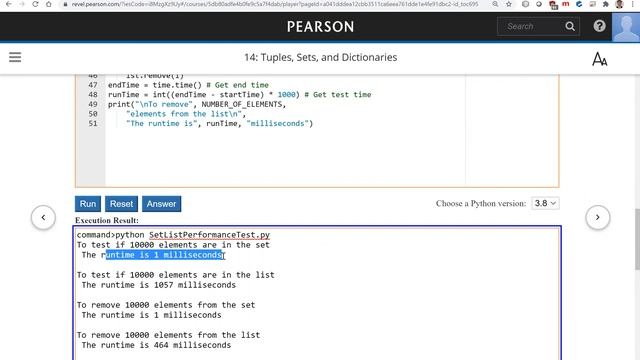The image size is (640, 360).
Task: Click the browser forward arrow
Action: pyautogui.click(x=22, y=4)
